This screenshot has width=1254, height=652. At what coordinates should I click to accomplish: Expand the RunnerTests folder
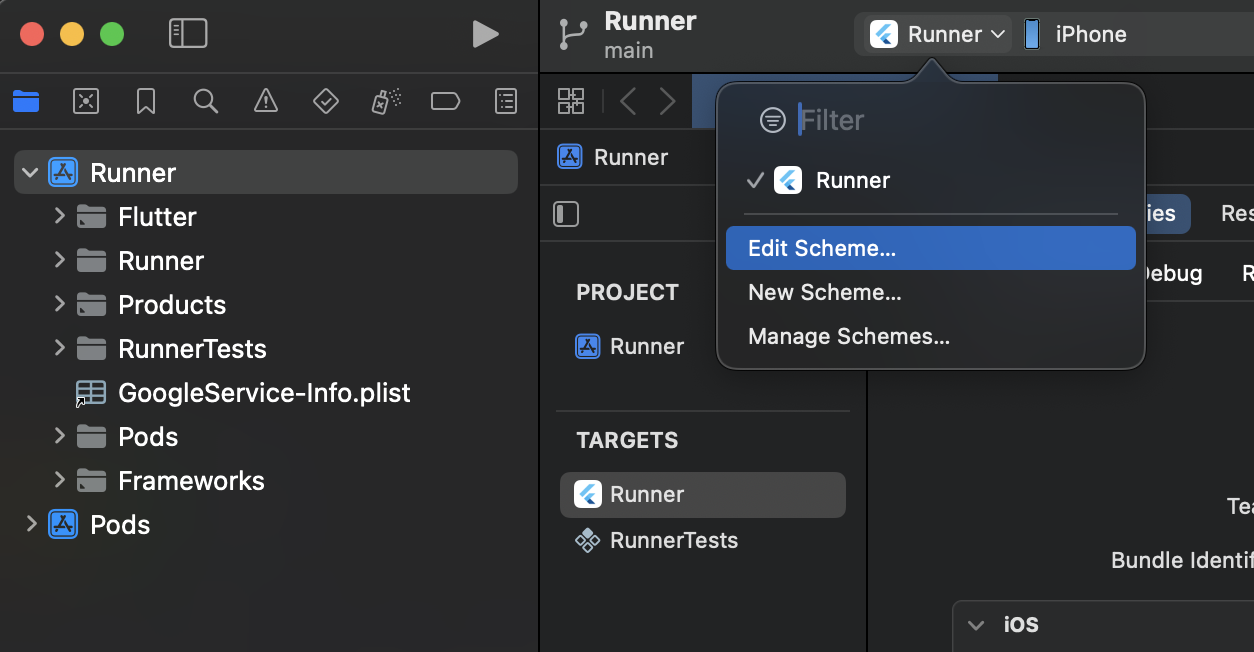click(59, 348)
